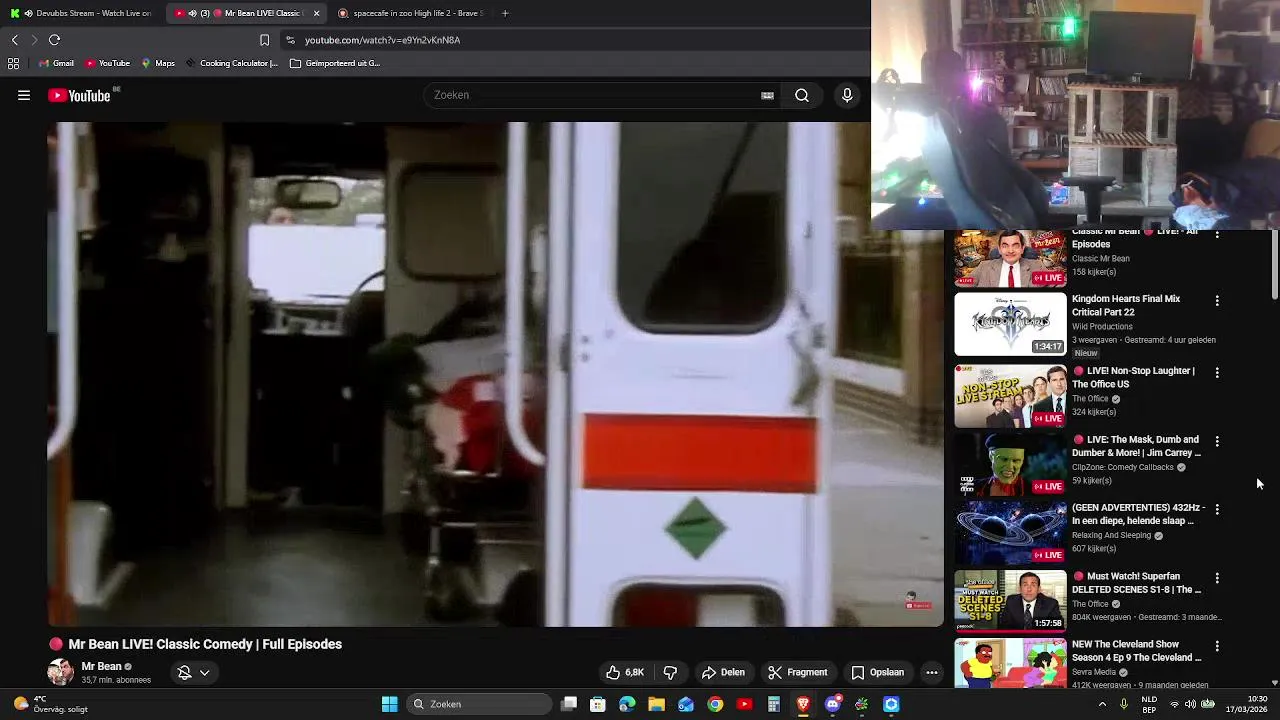Open the Geïmporteerd uit G... bookmarks folder
Viewport: 1280px width, 720px height.
[335, 63]
